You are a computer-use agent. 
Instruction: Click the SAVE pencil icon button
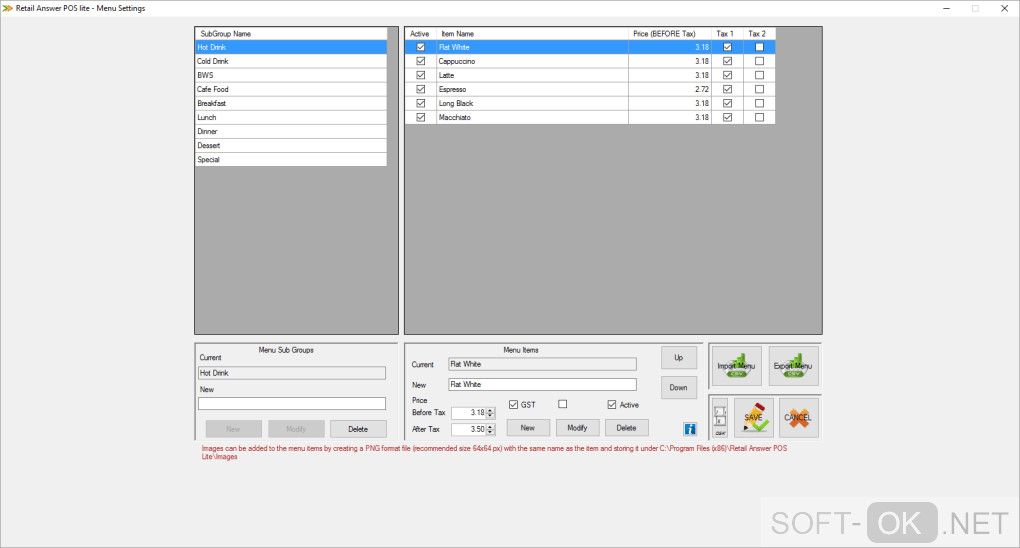pos(754,418)
